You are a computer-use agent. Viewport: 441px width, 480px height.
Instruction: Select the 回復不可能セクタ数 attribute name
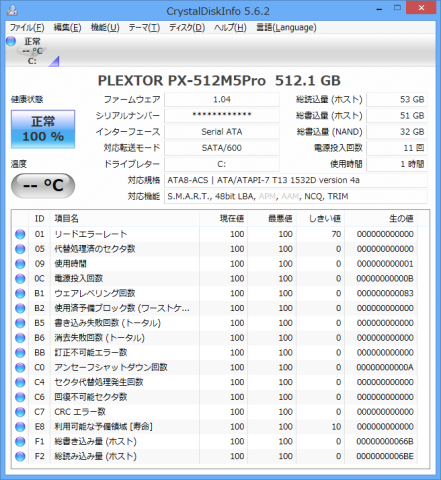[x=91, y=397]
